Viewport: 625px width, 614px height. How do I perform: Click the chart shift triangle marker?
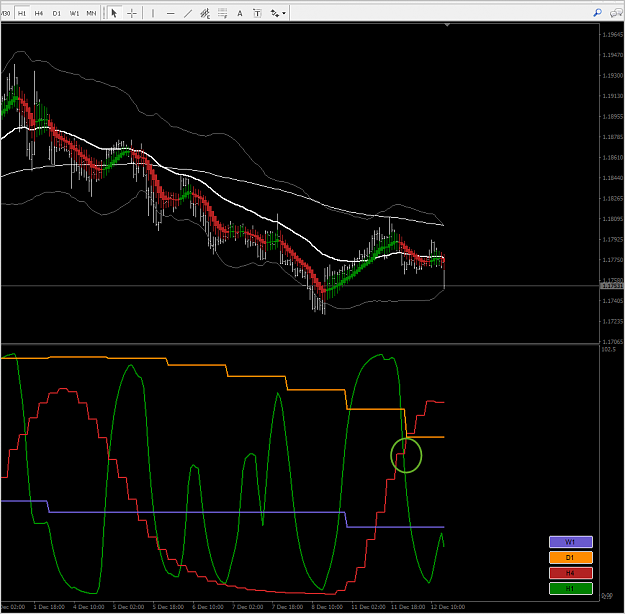[x=447, y=25]
